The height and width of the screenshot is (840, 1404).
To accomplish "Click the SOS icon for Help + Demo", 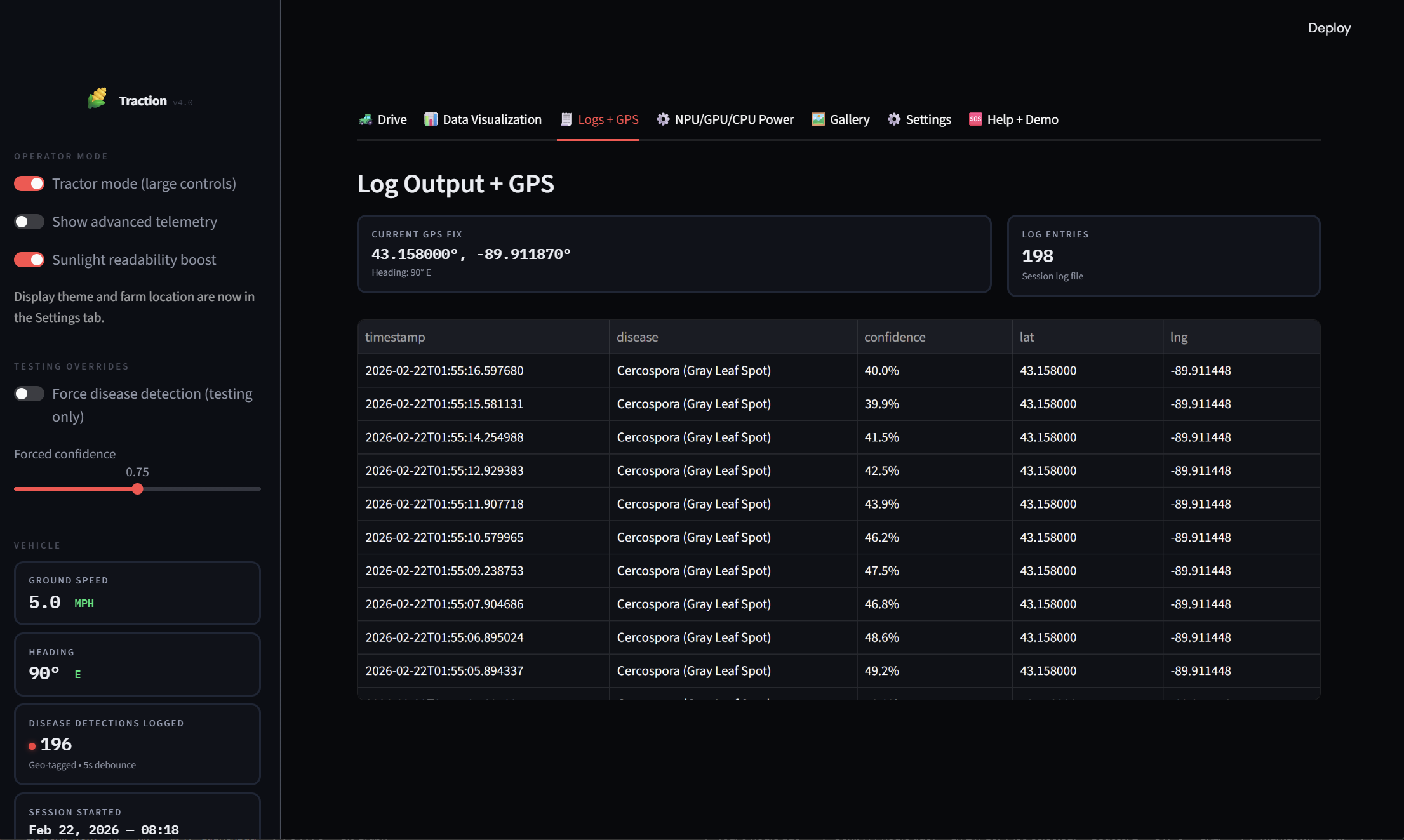I will coord(975,119).
